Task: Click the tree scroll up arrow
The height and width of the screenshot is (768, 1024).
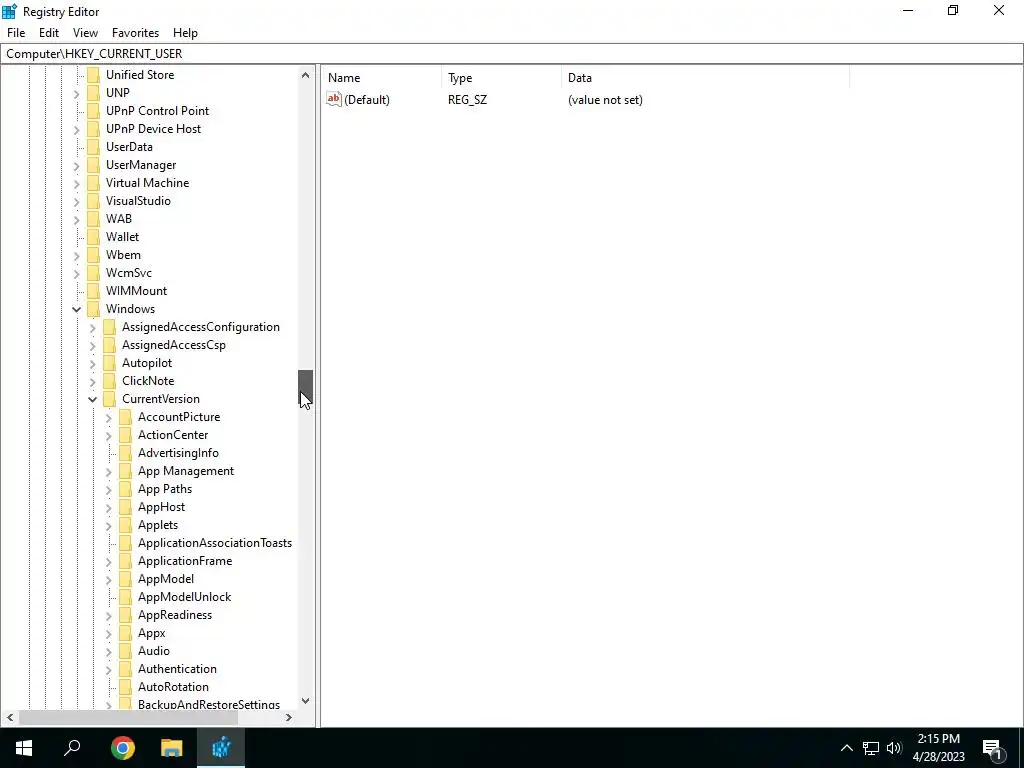Action: pyautogui.click(x=305, y=75)
